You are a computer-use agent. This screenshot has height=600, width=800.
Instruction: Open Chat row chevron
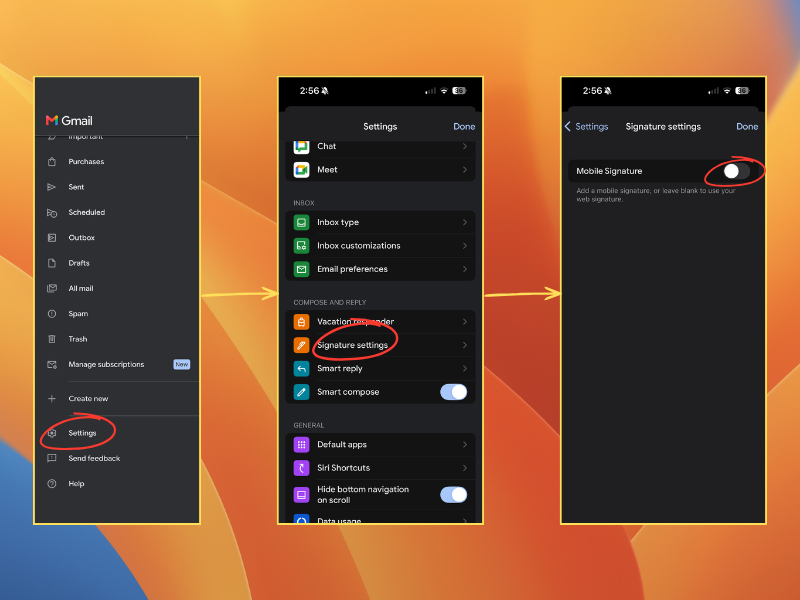coord(465,146)
